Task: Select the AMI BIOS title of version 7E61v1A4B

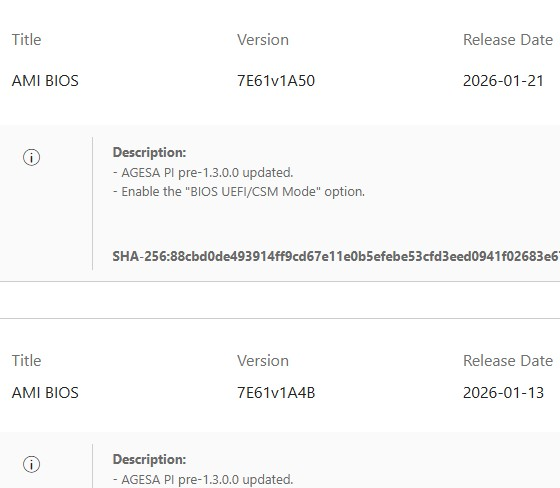Action: (x=45, y=393)
